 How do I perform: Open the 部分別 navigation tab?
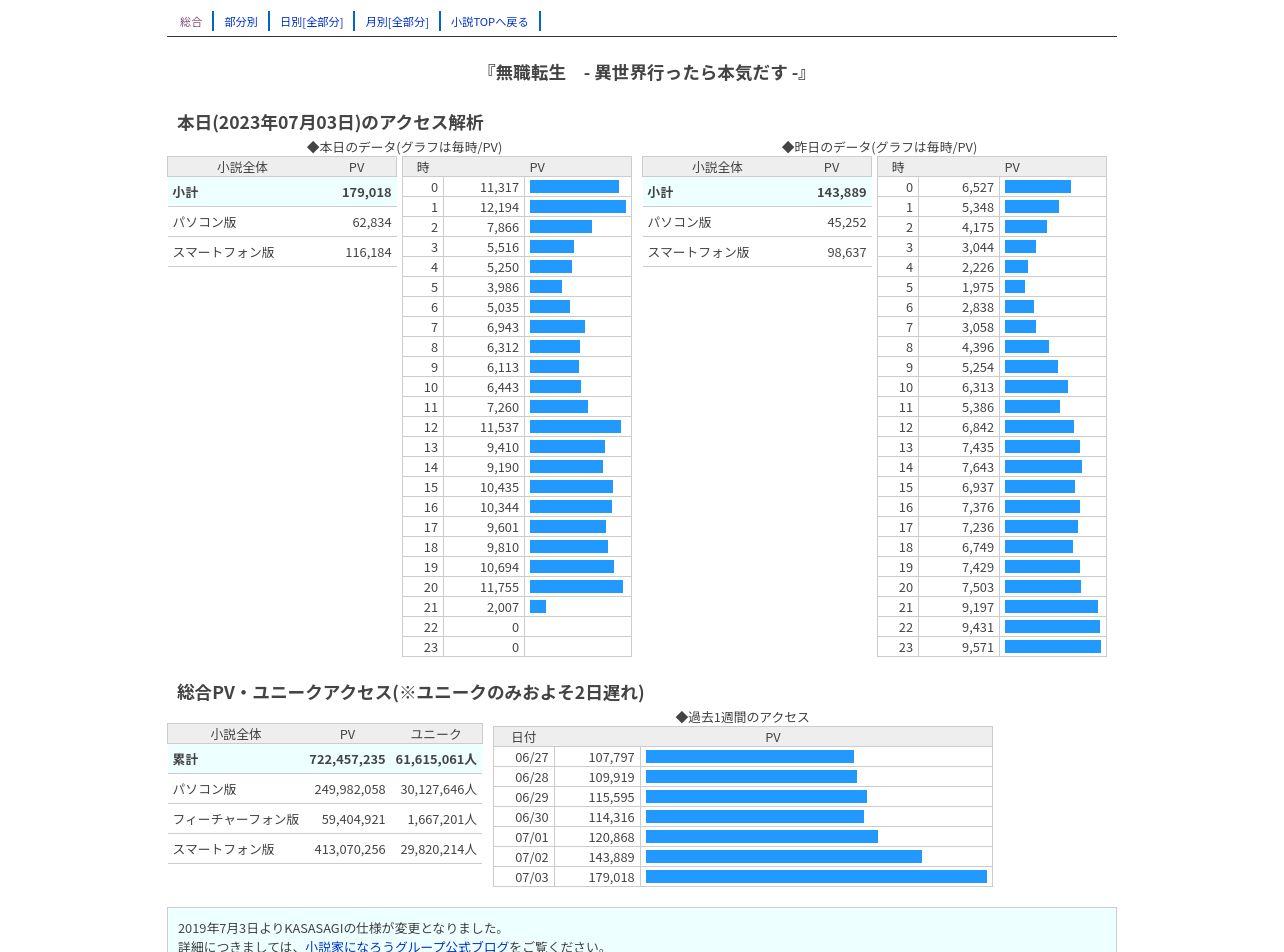(x=241, y=22)
